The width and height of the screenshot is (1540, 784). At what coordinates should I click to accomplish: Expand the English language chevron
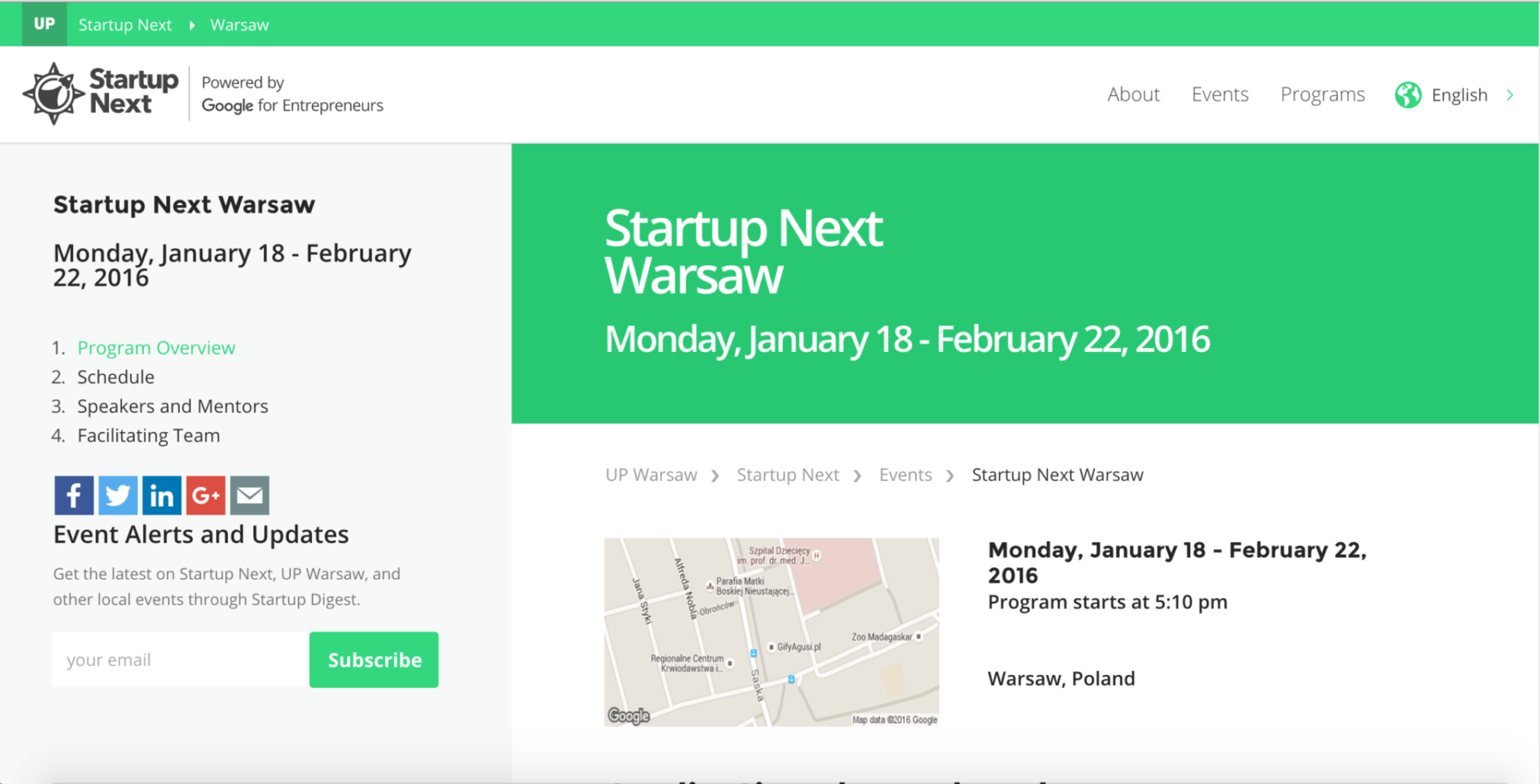coord(1510,95)
